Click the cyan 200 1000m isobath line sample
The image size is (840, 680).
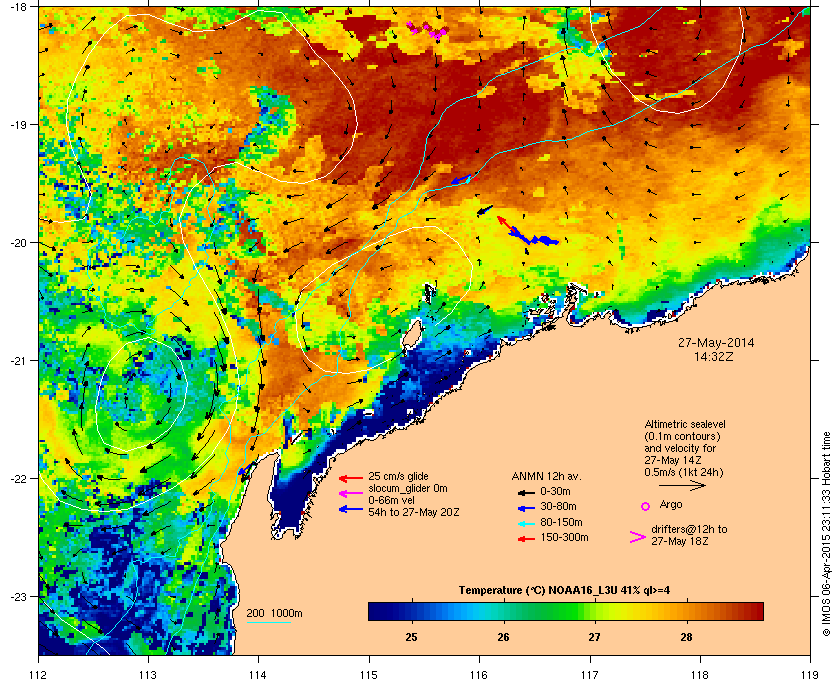tap(268, 623)
